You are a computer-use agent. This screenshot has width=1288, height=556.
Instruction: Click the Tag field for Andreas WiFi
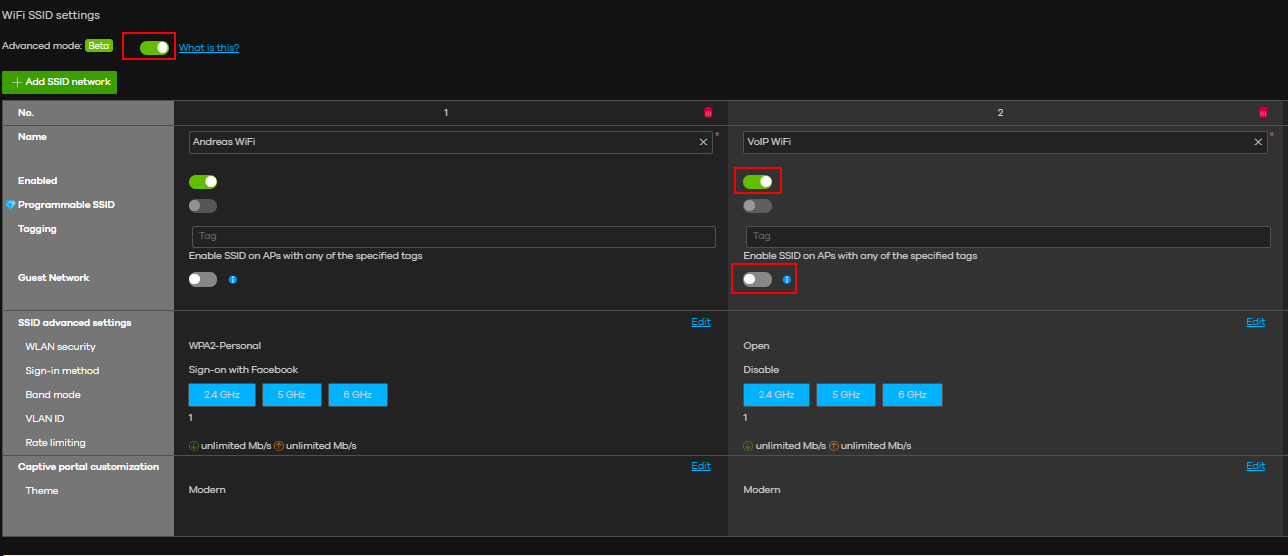point(453,237)
